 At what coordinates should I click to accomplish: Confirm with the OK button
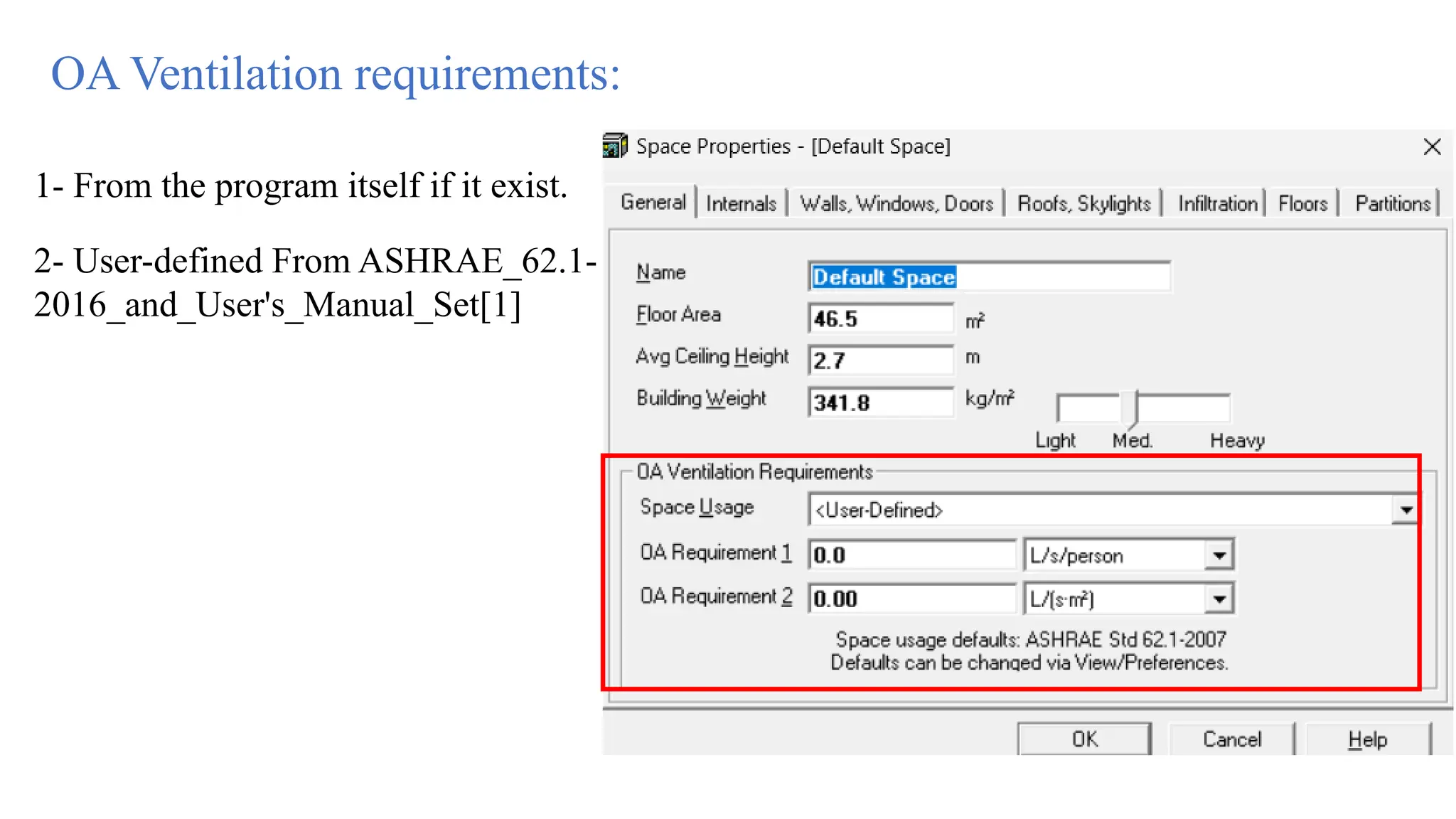pos(1084,739)
